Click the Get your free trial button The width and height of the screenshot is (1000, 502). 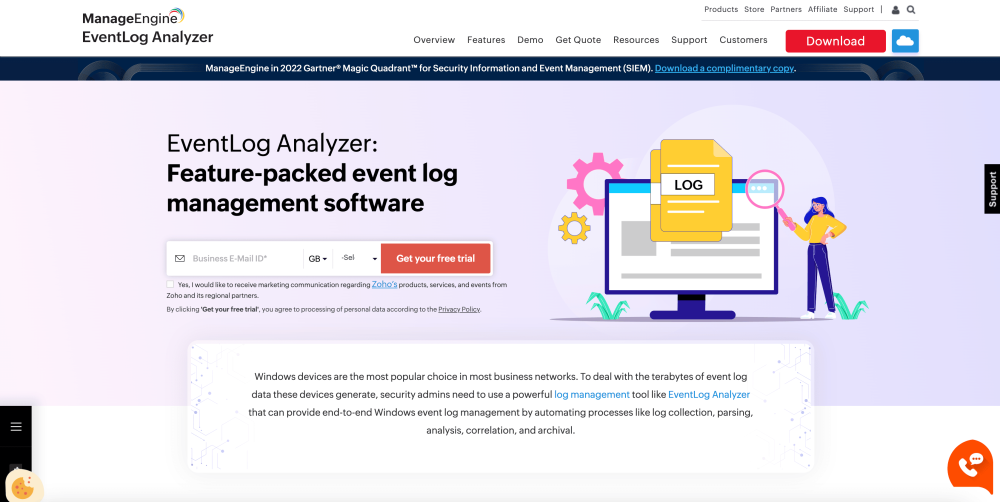tap(436, 258)
